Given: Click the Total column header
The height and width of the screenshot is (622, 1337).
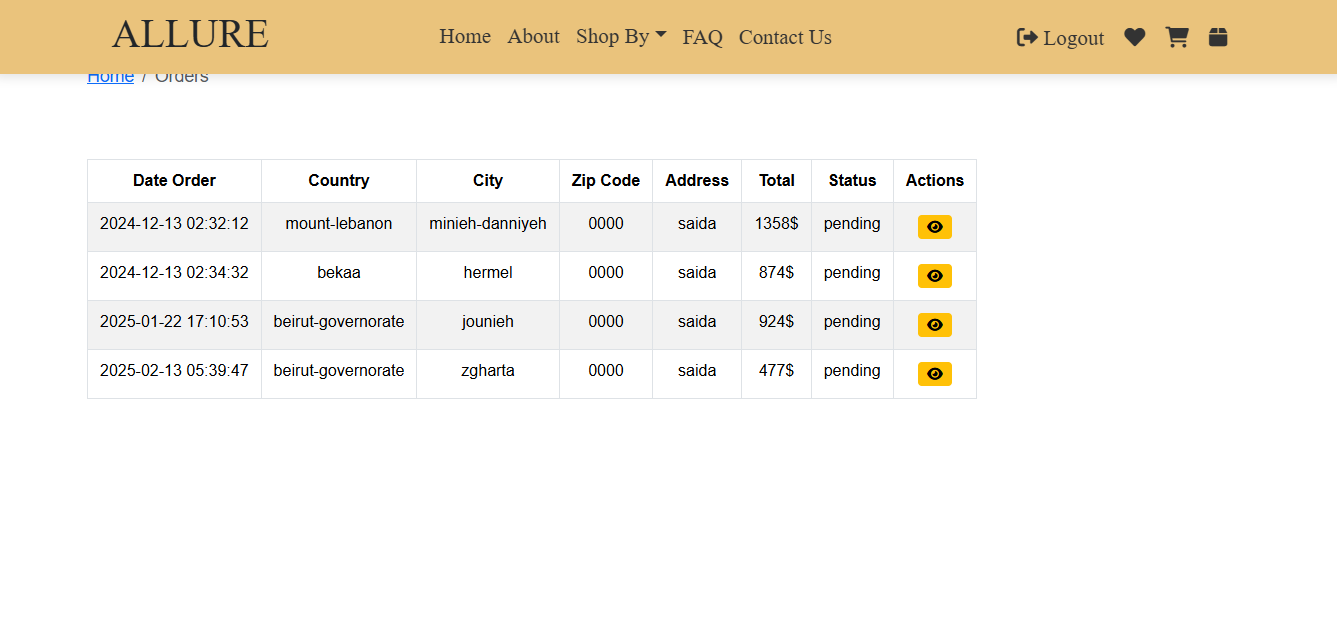Looking at the screenshot, I should [776, 181].
